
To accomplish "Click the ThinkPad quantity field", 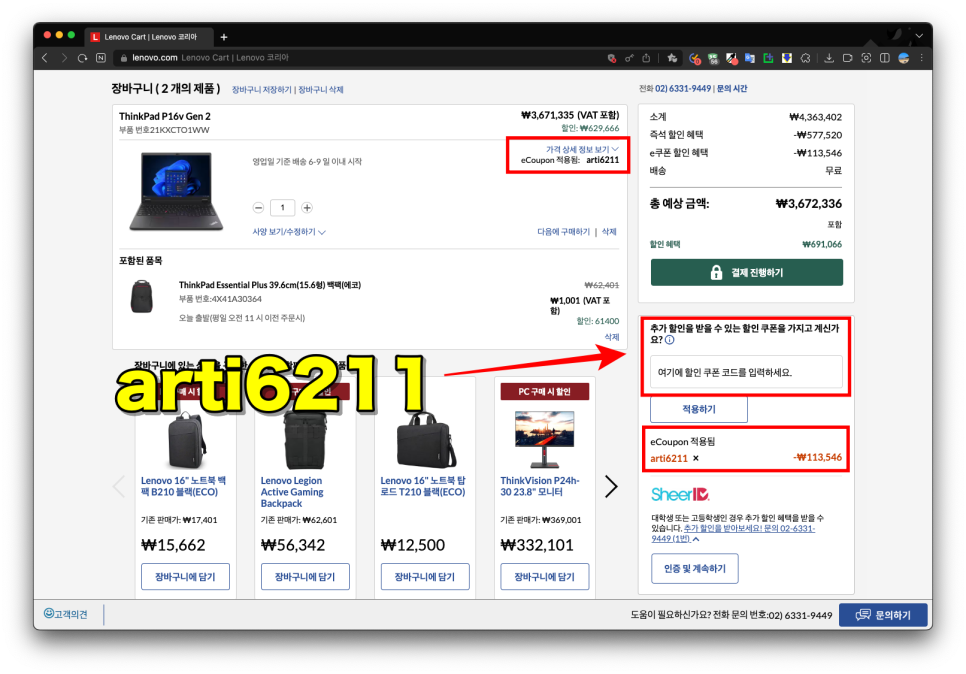I will click(x=283, y=208).
